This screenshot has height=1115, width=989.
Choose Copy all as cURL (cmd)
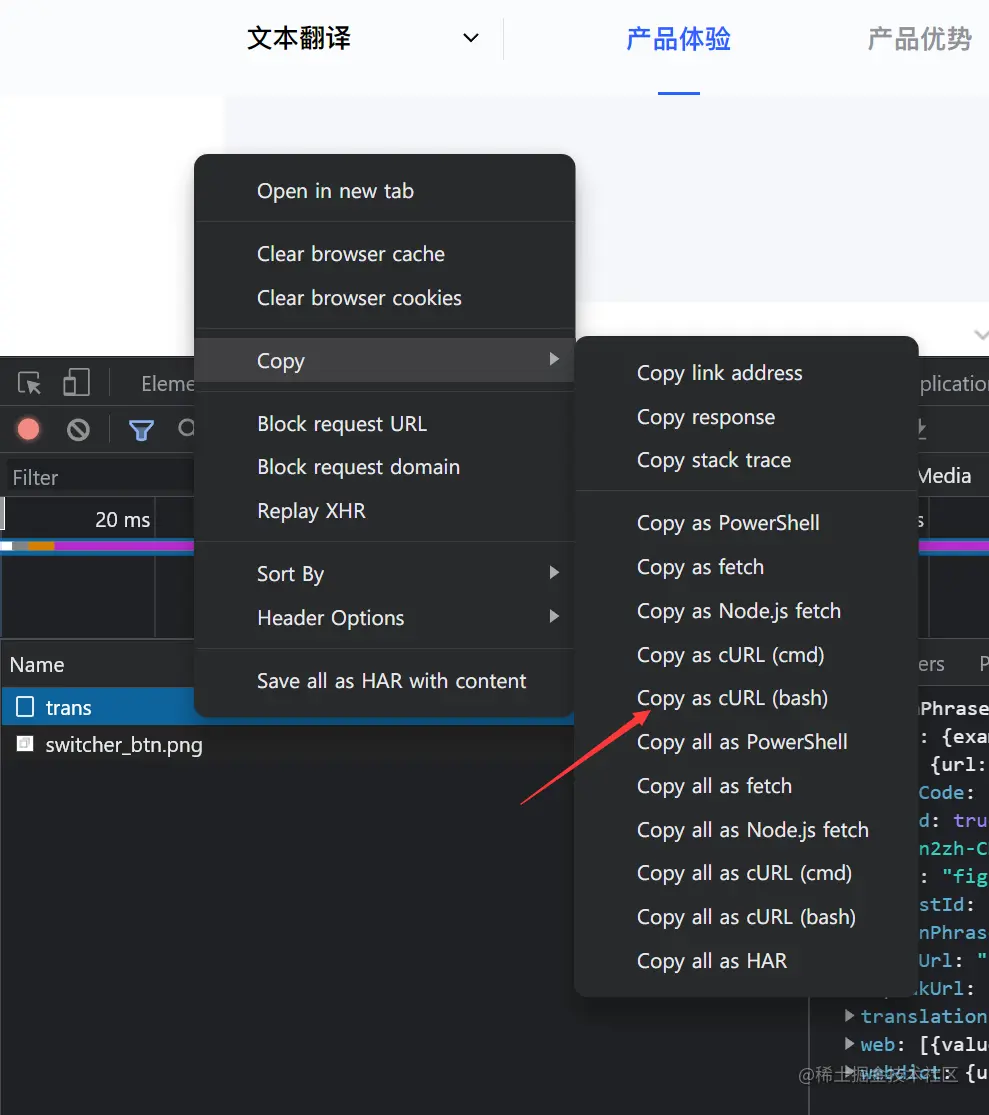[747, 873]
